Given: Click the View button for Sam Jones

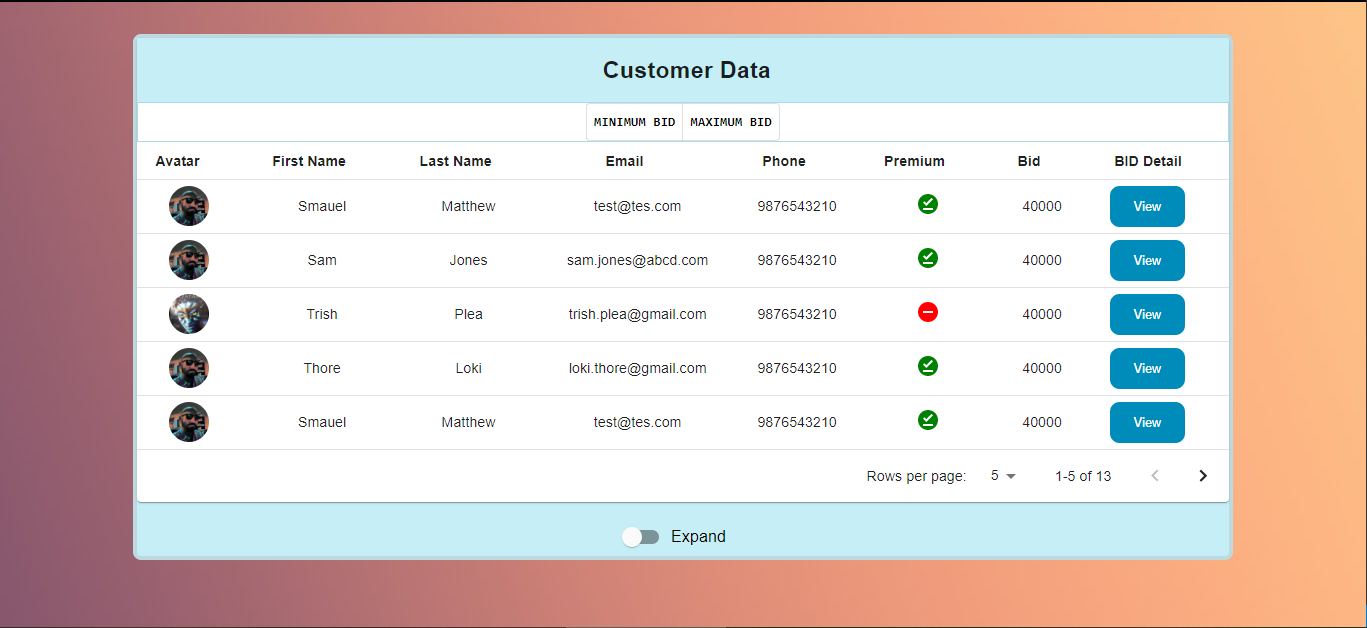Looking at the screenshot, I should 1146,260.
